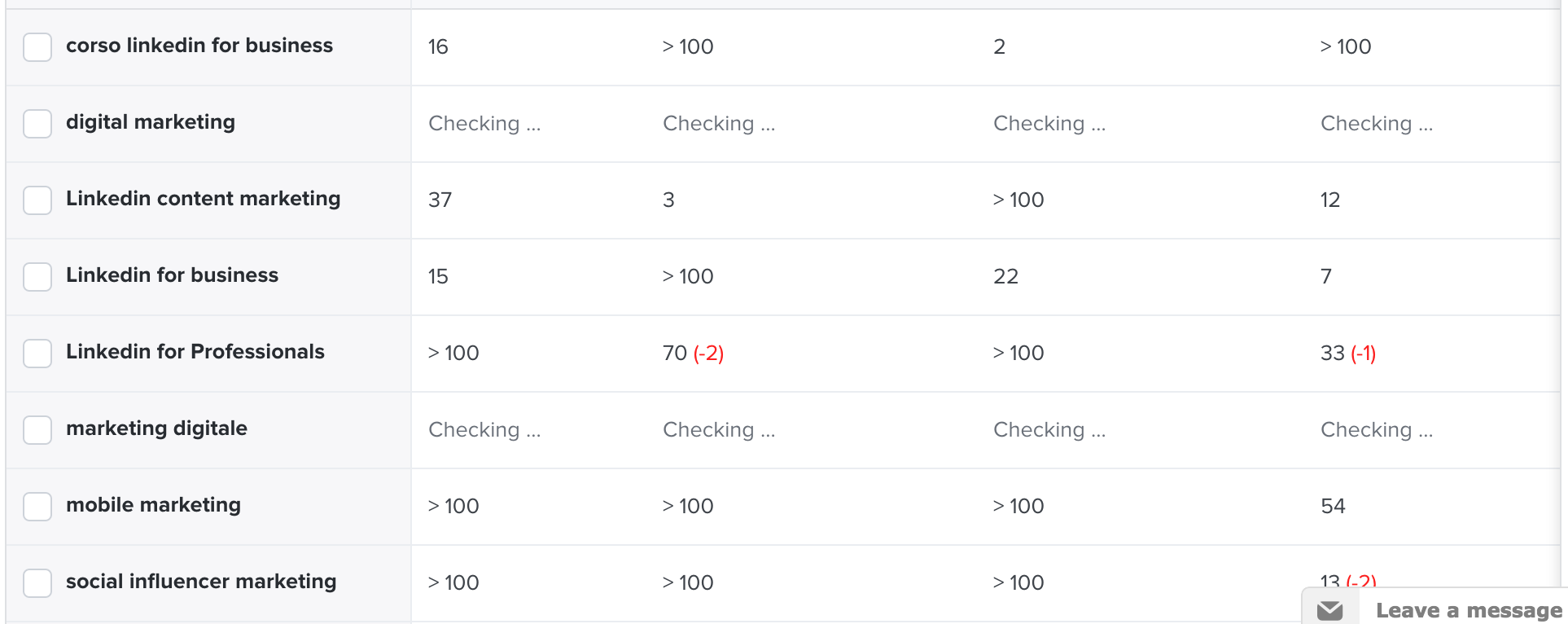This screenshot has width=1568, height=624.
Task: Click the marketing digitale keyword label
Action: [157, 428]
